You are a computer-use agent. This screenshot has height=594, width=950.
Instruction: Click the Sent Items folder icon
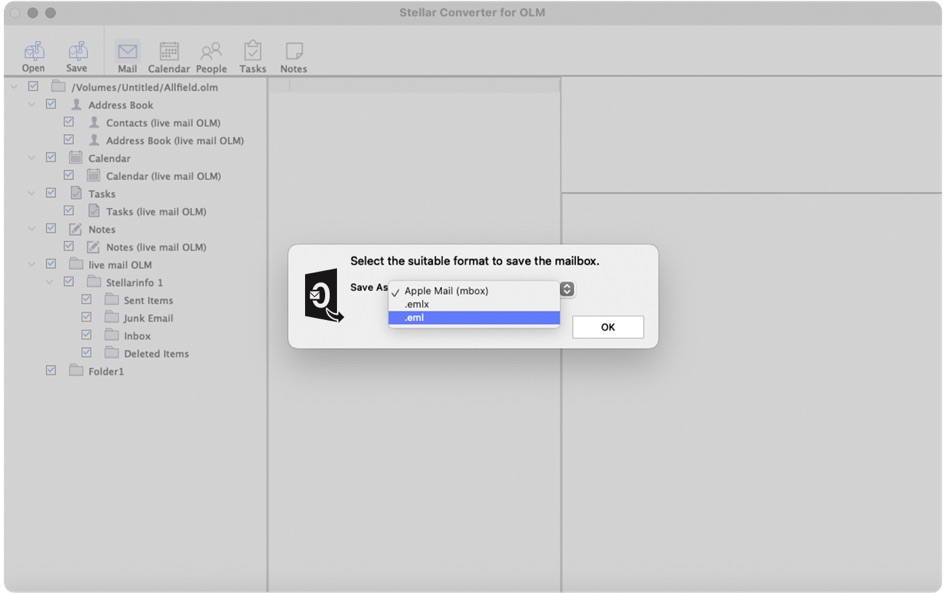tap(111, 299)
